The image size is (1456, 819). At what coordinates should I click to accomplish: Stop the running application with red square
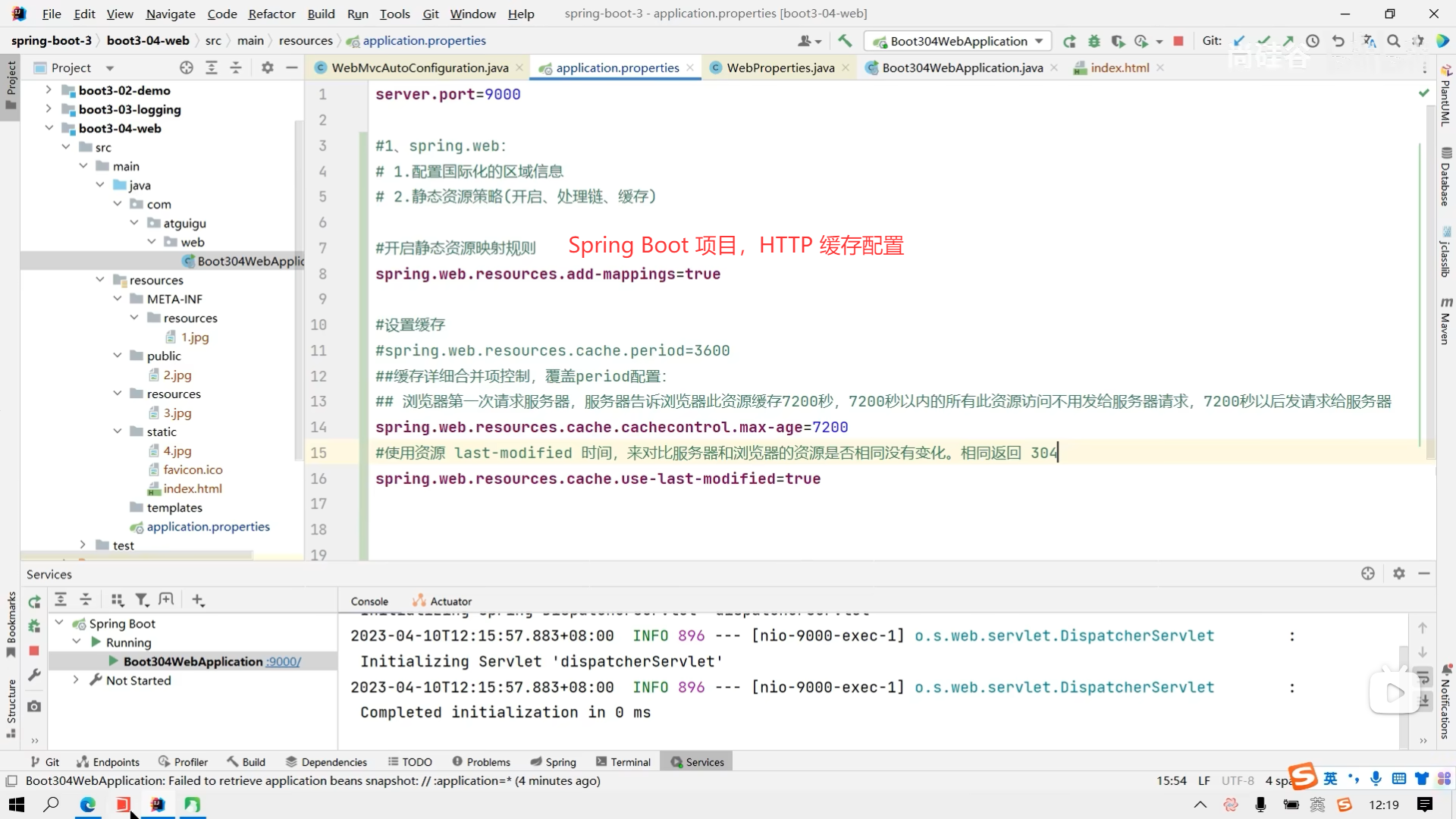1178,41
